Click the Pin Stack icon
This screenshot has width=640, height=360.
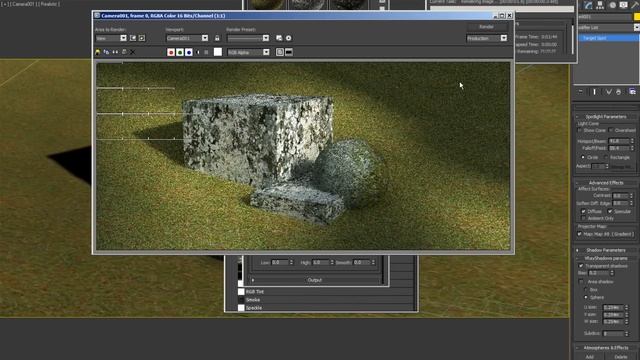tap(580, 92)
